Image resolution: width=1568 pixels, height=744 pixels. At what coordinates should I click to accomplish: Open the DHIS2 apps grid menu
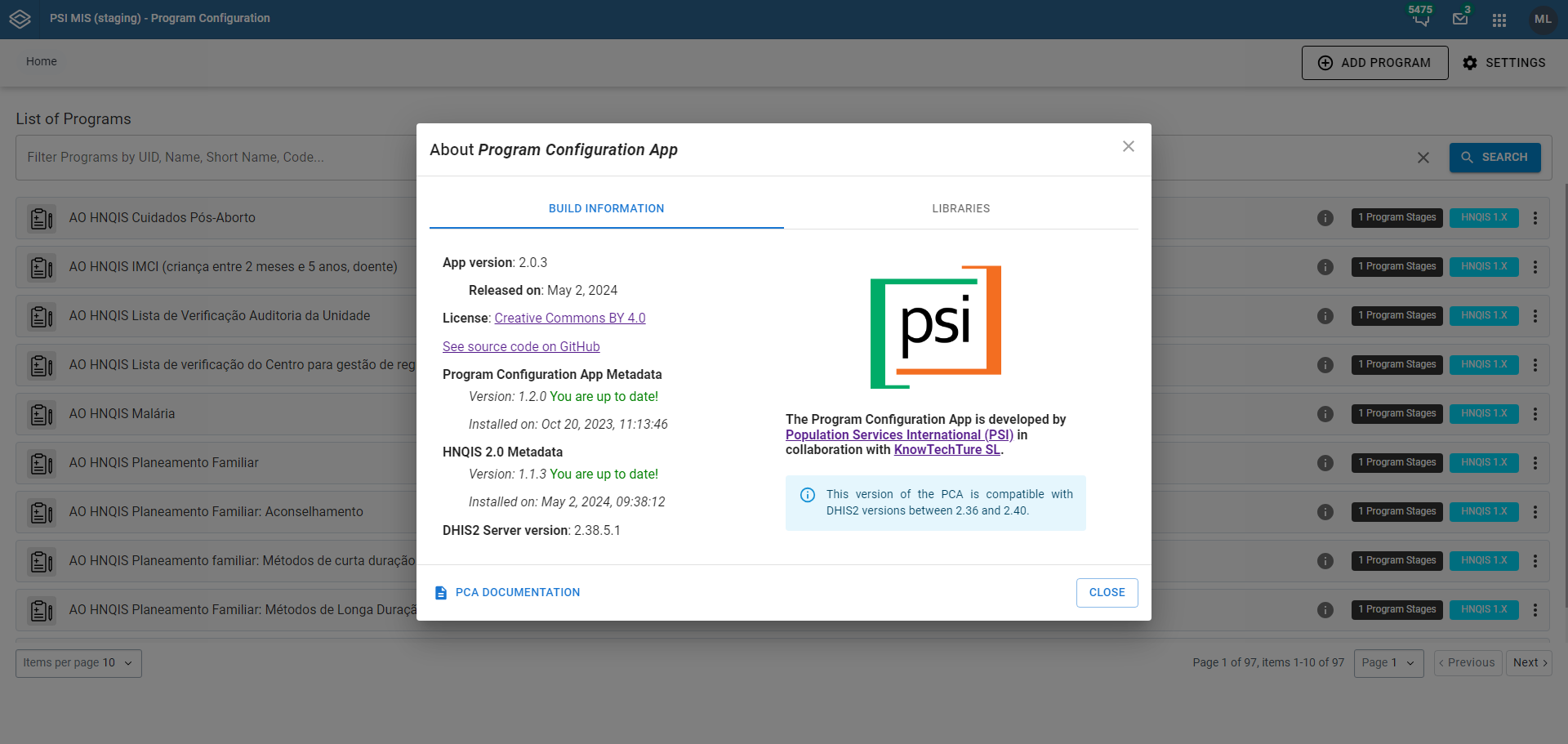click(x=1499, y=19)
